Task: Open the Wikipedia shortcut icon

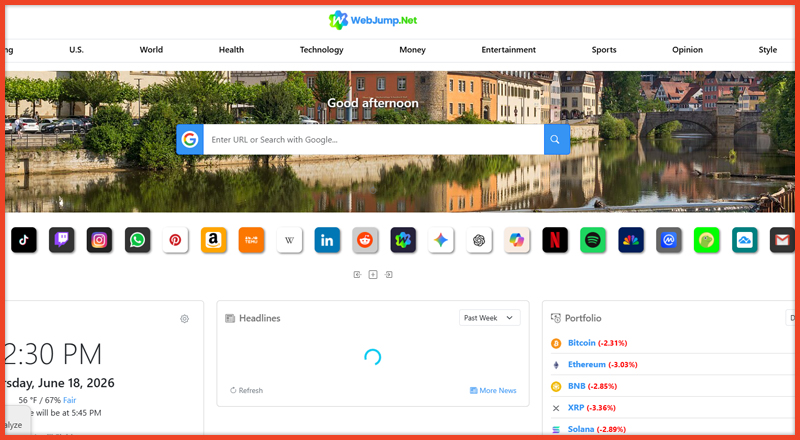Action: [x=290, y=240]
